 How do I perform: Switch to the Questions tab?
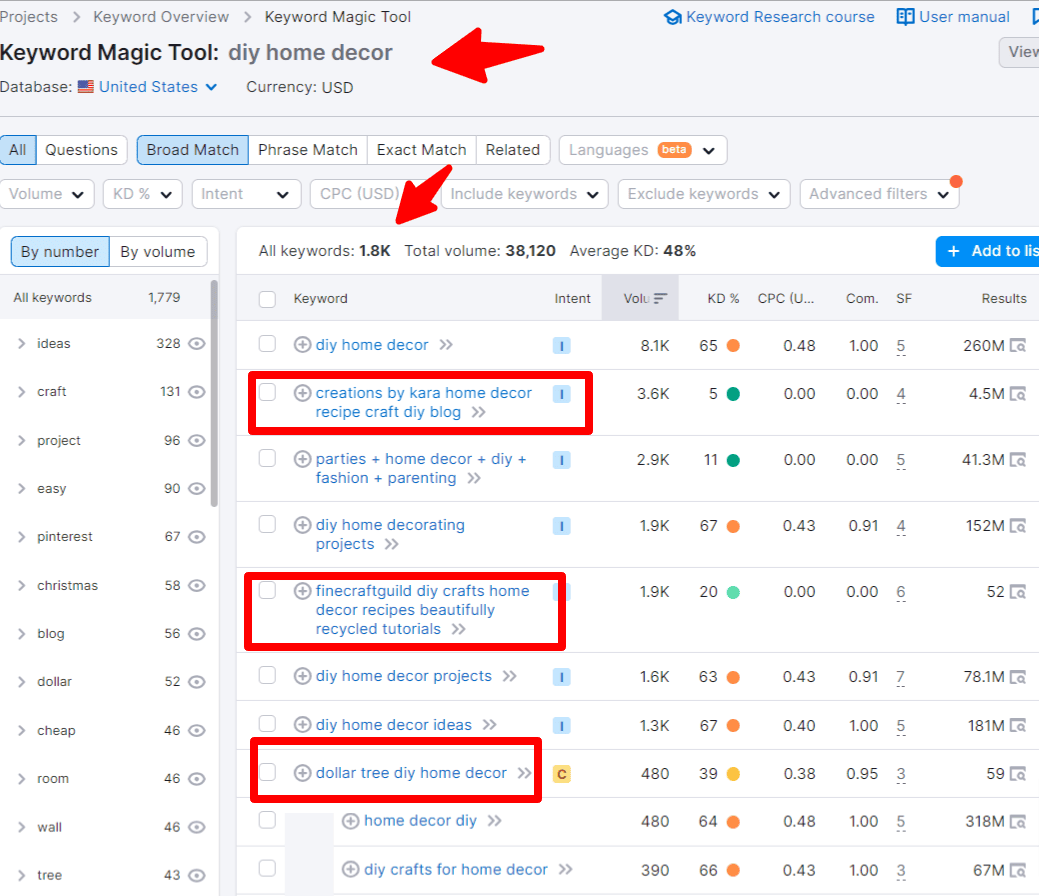[81, 149]
